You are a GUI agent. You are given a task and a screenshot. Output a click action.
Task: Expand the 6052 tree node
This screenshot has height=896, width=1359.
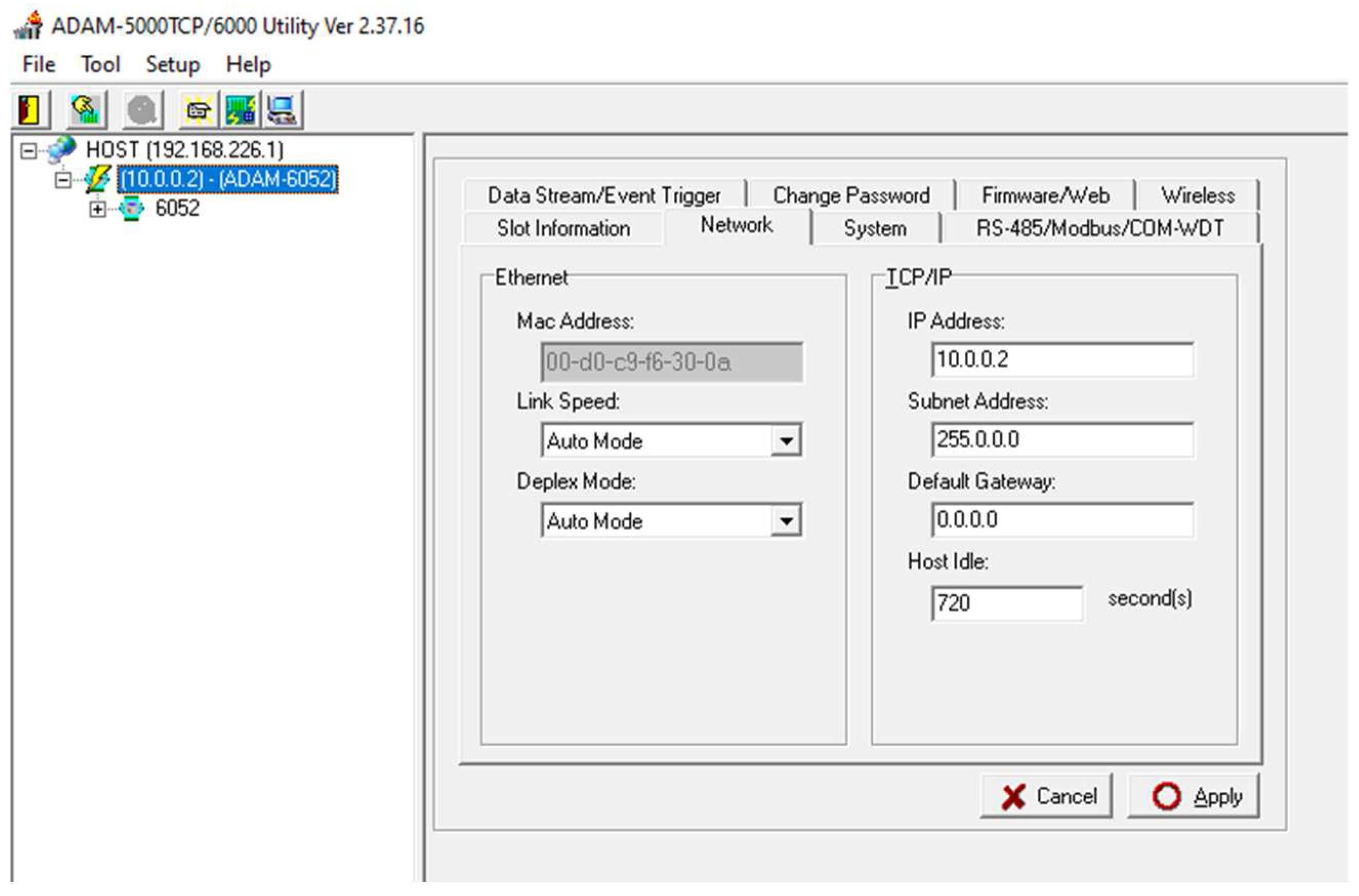pos(97,210)
